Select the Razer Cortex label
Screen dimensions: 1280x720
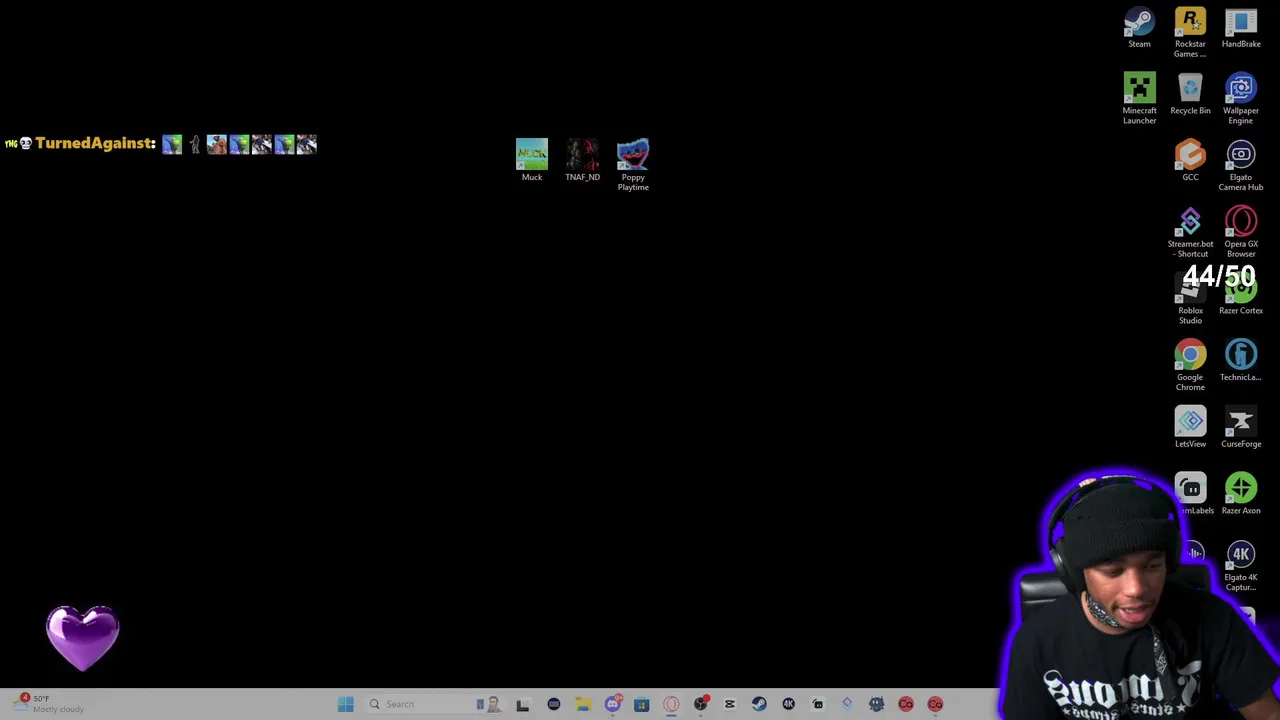pos(1241,310)
